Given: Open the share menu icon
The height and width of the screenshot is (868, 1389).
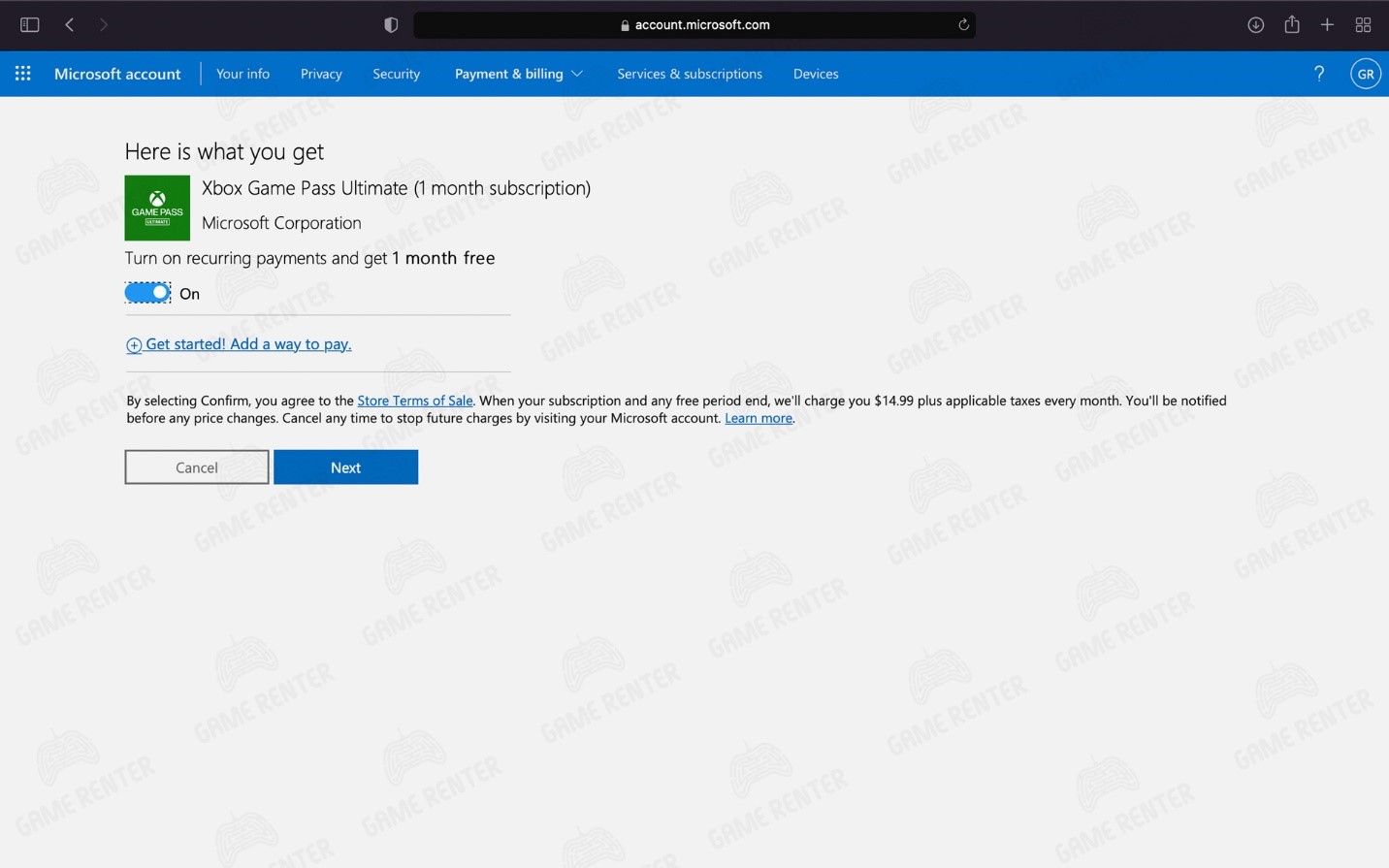Looking at the screenshot, I should (1292, 24).
